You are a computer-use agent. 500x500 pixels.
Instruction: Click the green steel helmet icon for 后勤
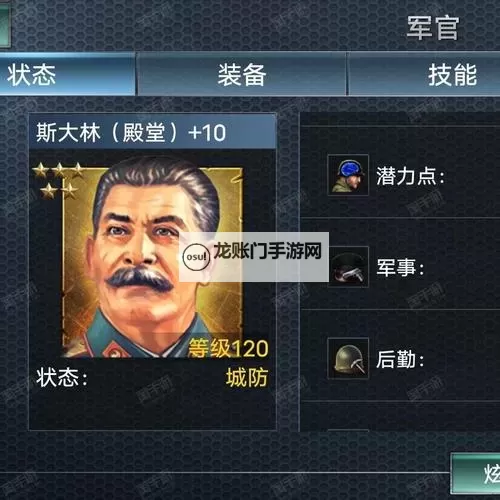click(348, 358)
